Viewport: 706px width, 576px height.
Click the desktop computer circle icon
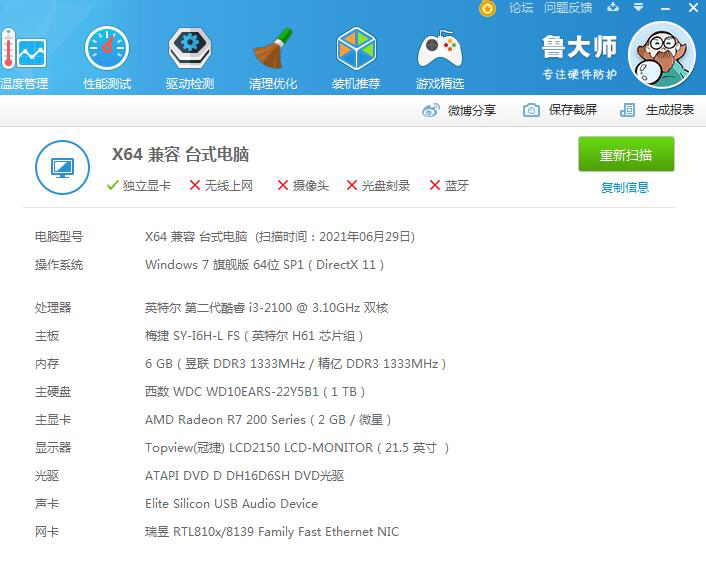(62, 168)
